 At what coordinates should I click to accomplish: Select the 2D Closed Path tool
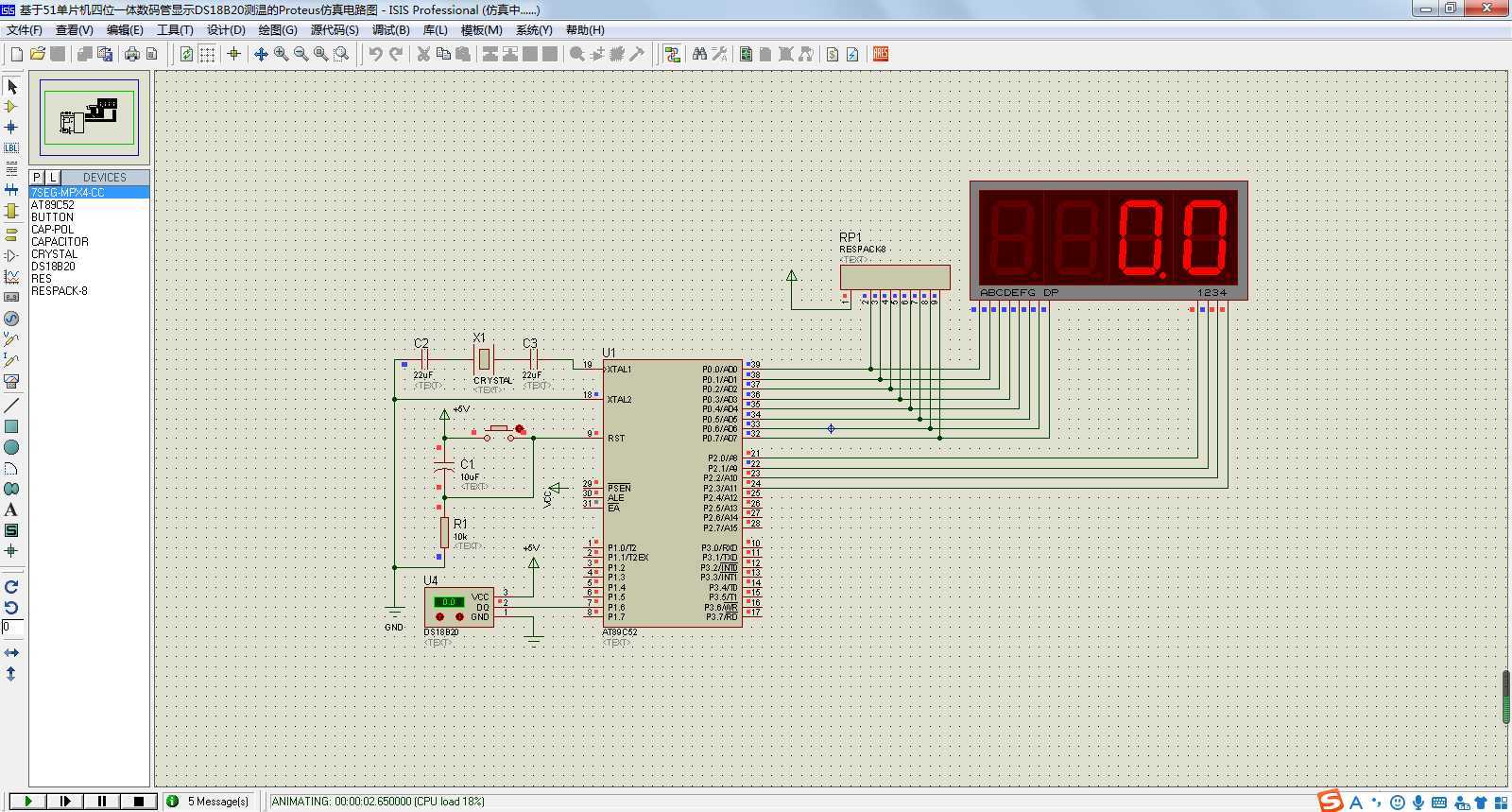pyautogui.click(x=11, y=489)
